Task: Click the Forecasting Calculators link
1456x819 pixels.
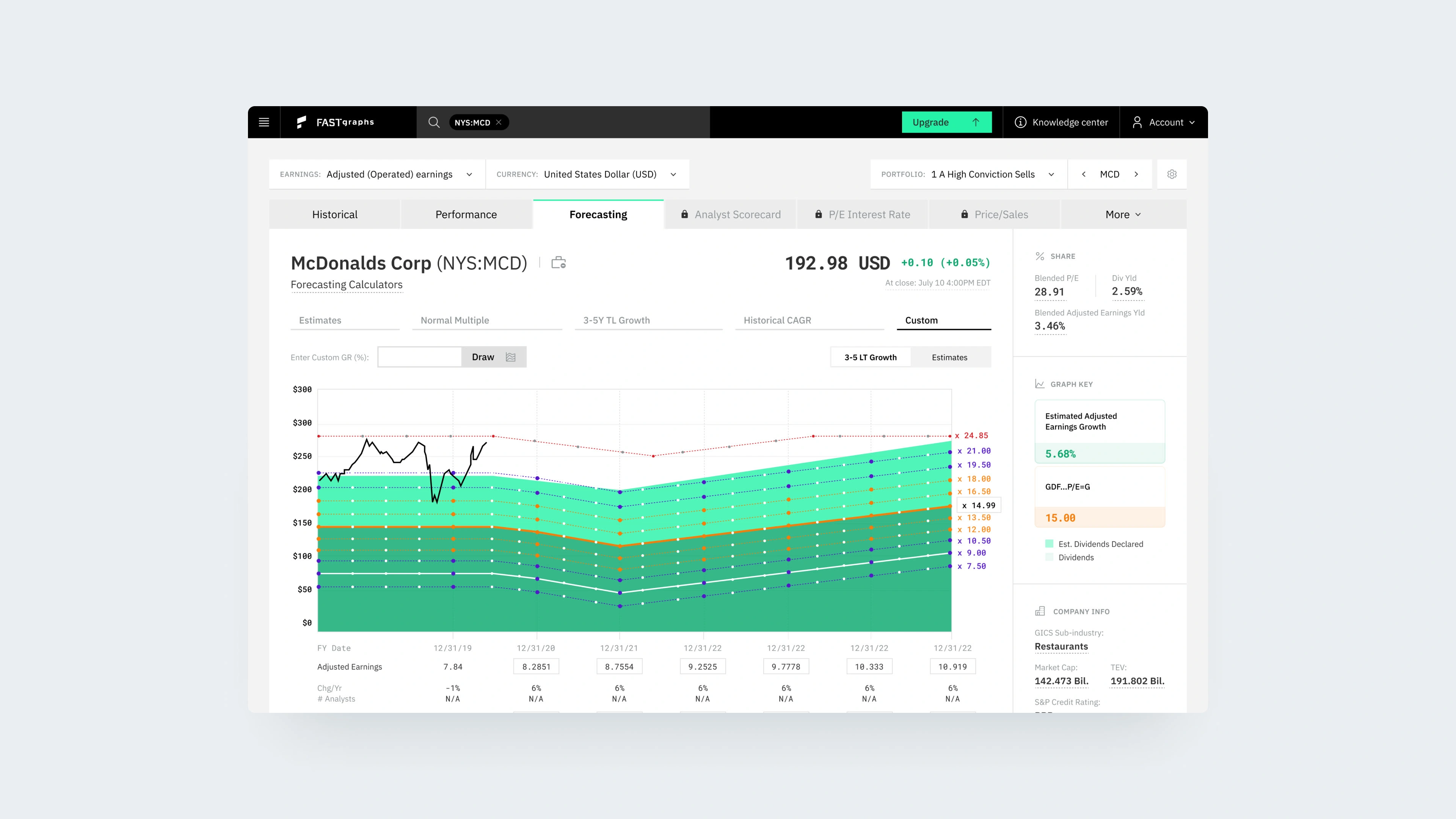Action: point(347,285)
